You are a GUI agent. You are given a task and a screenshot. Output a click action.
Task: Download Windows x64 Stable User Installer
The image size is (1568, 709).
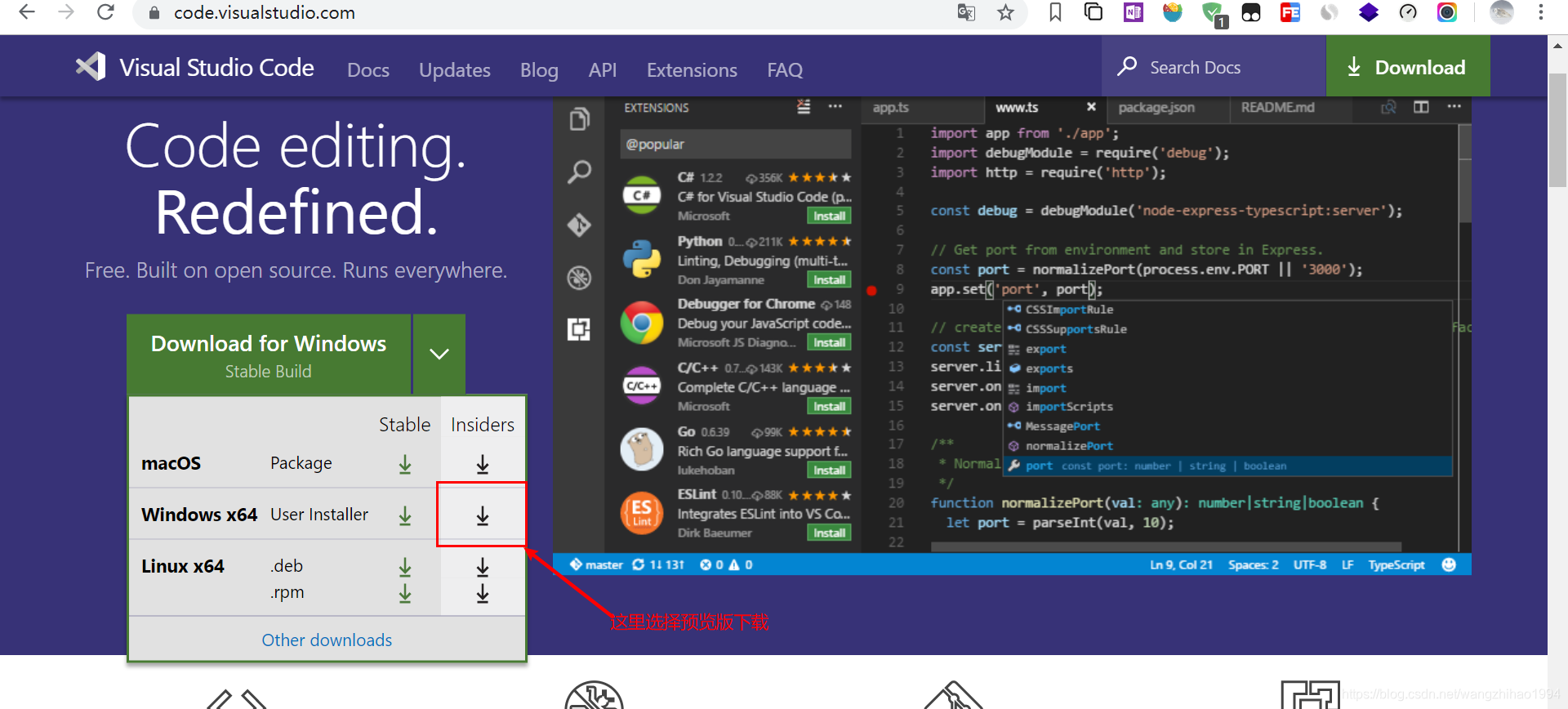click(x=405, y=515)
